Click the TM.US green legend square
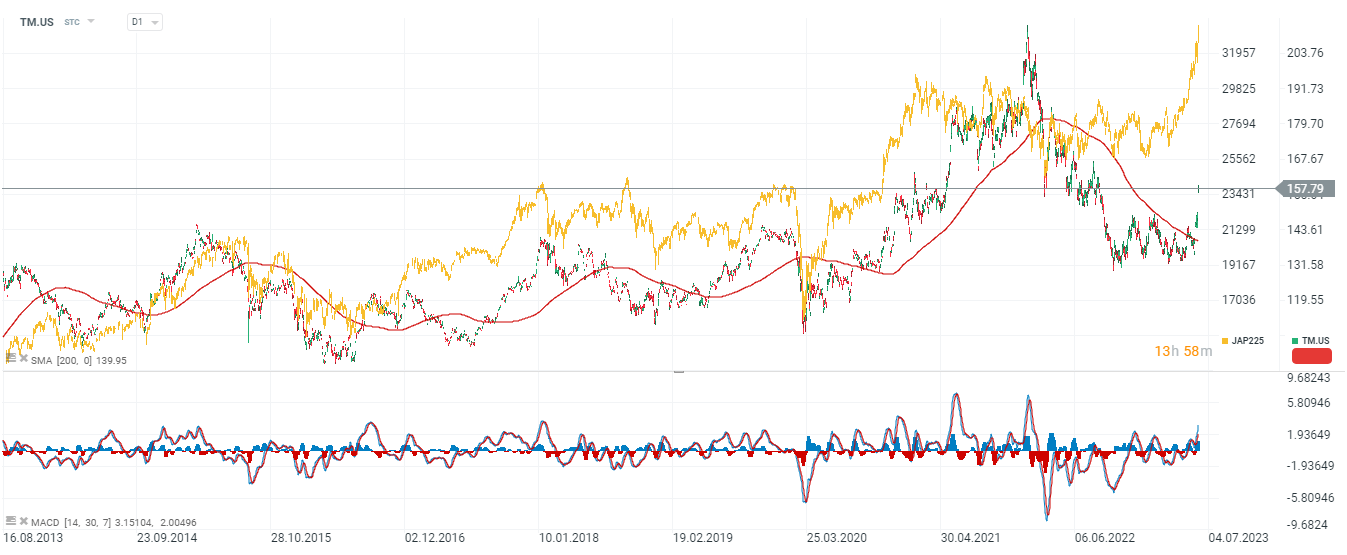The height and width of the screenshot is (555, 1347). pos(1294,341)
